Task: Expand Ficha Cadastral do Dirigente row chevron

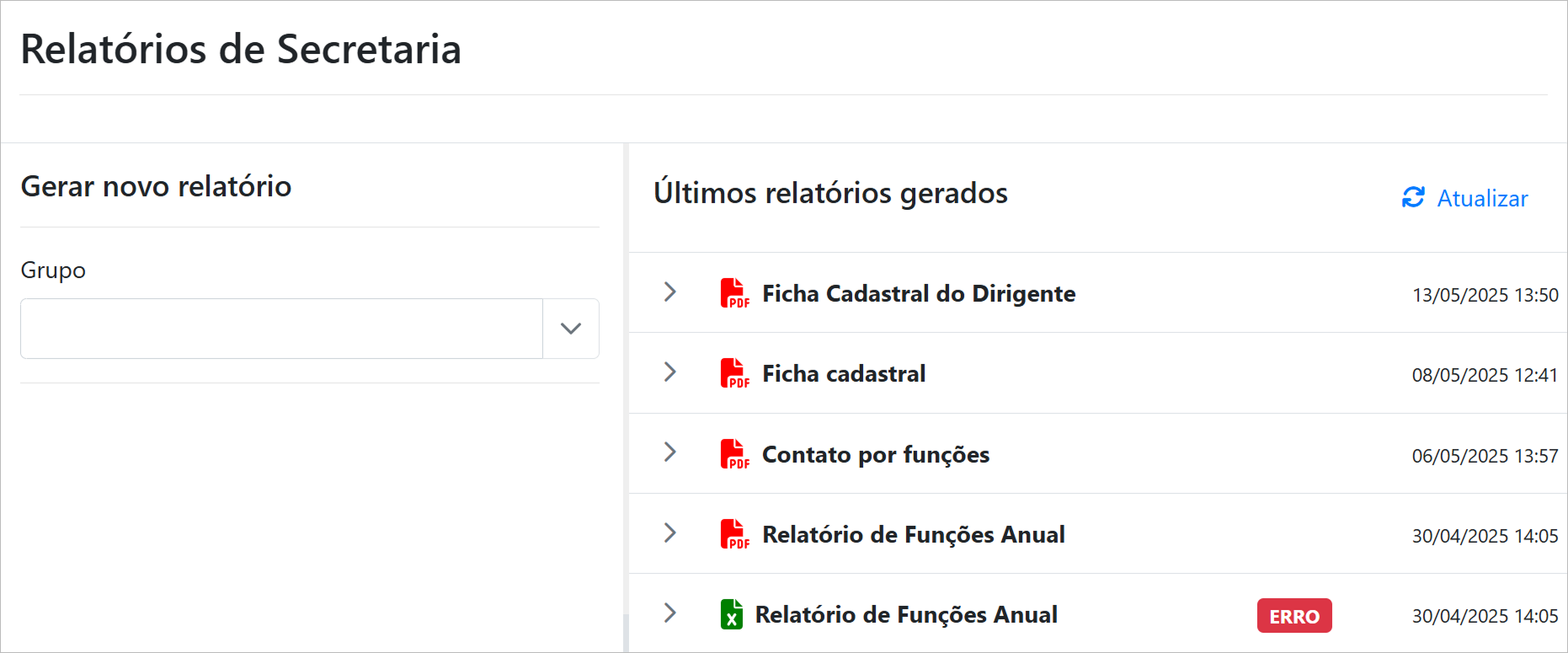Action: [670, 292]
